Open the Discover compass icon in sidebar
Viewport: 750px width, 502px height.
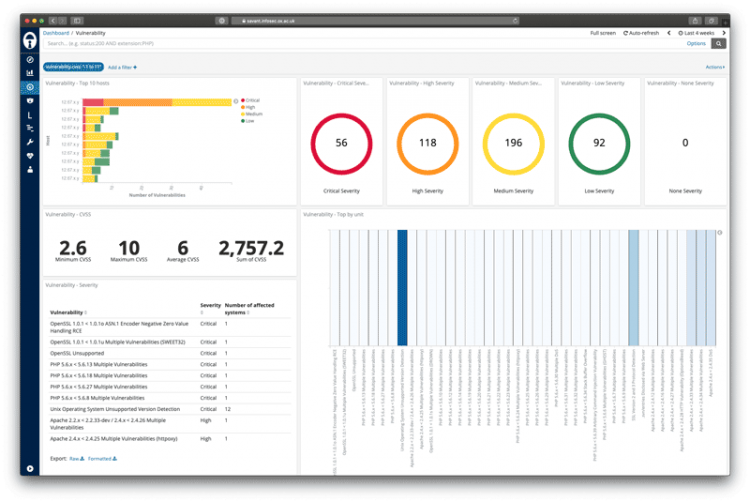coord(30,60)
